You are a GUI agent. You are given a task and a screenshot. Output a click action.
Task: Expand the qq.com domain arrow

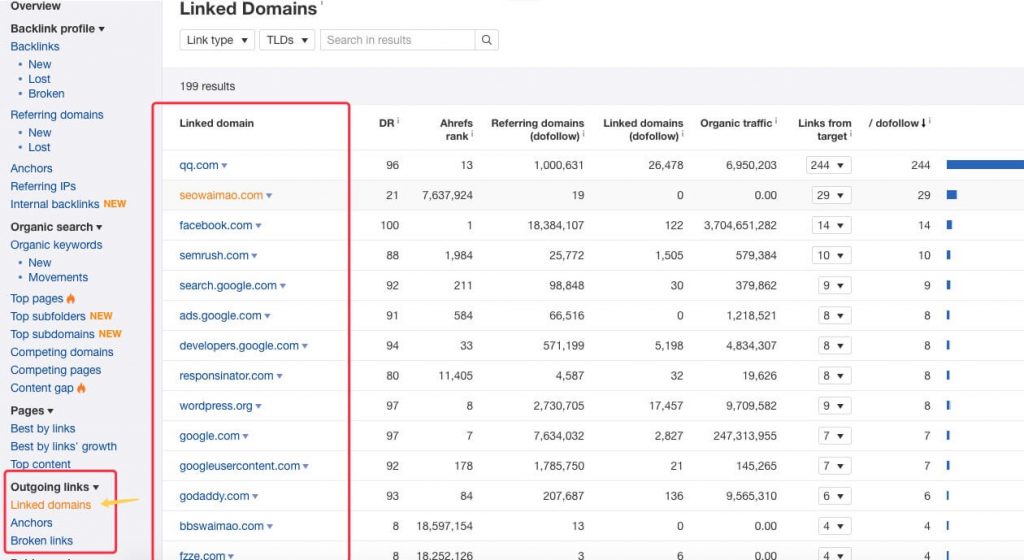(224, 166)
